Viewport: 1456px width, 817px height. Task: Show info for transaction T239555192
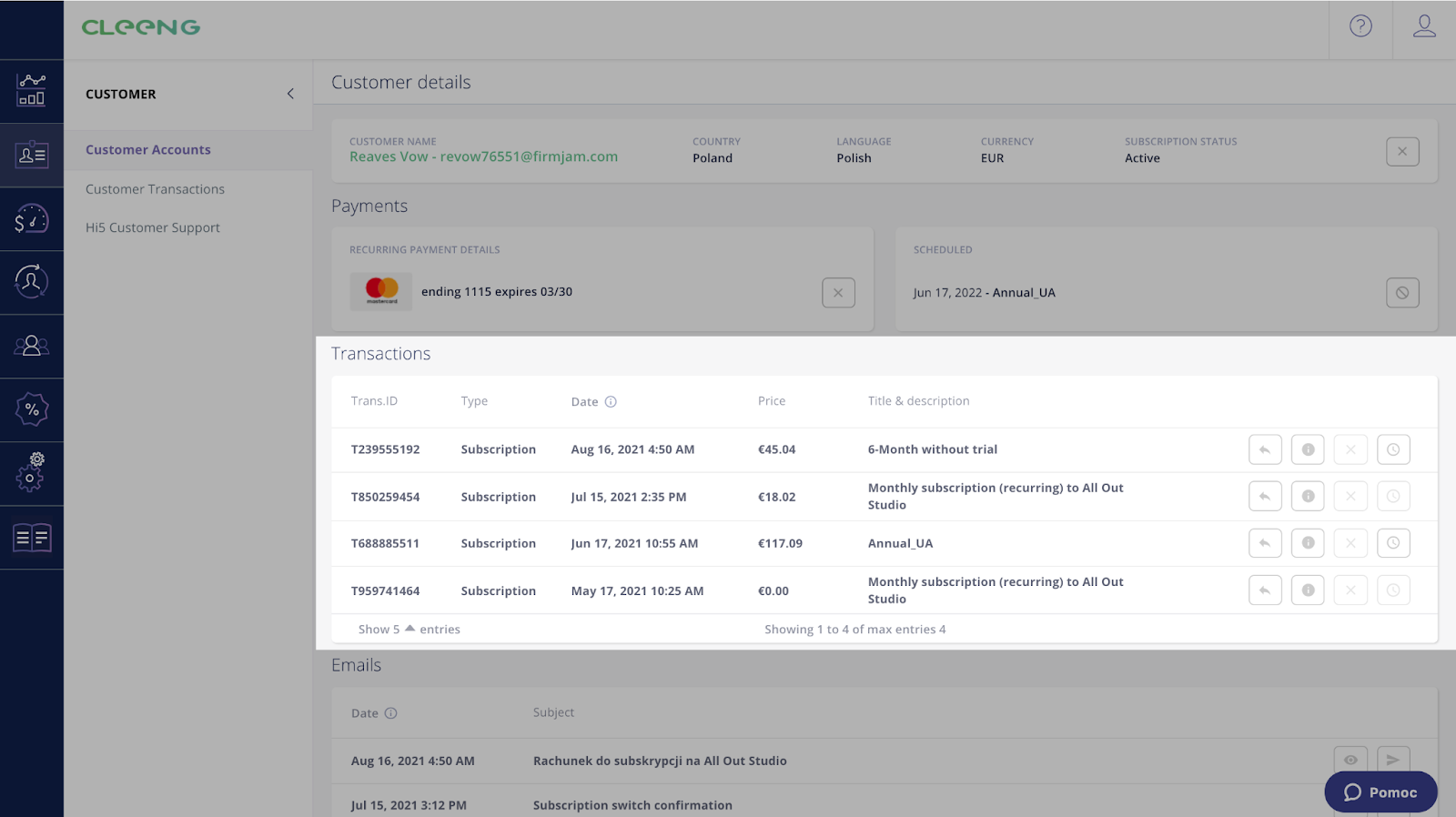(1308, 449)
